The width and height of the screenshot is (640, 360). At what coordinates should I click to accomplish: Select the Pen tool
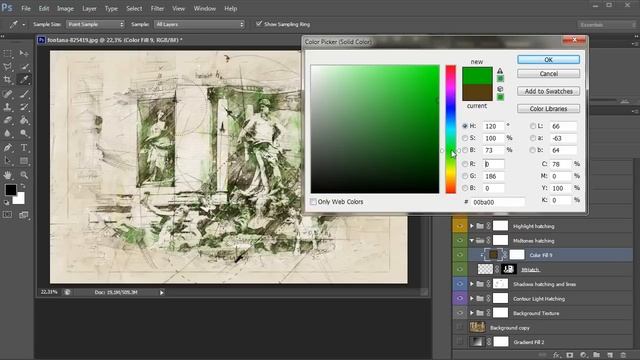(x=7, y=147)
